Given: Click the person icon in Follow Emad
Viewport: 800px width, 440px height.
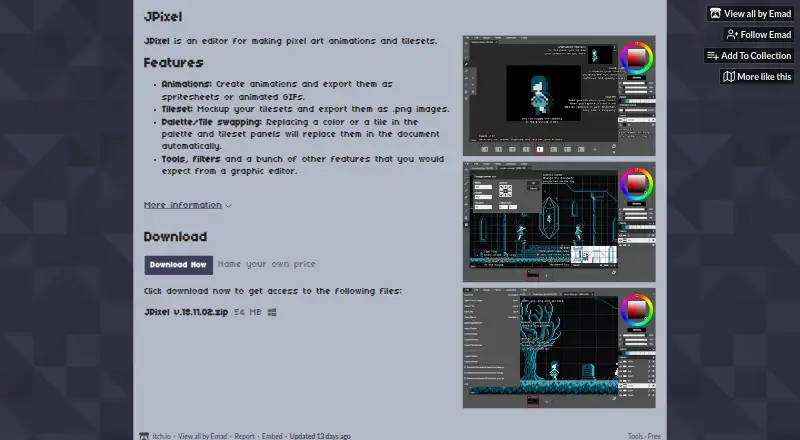Looking at the screenshot, I should [x=732, y=35].
